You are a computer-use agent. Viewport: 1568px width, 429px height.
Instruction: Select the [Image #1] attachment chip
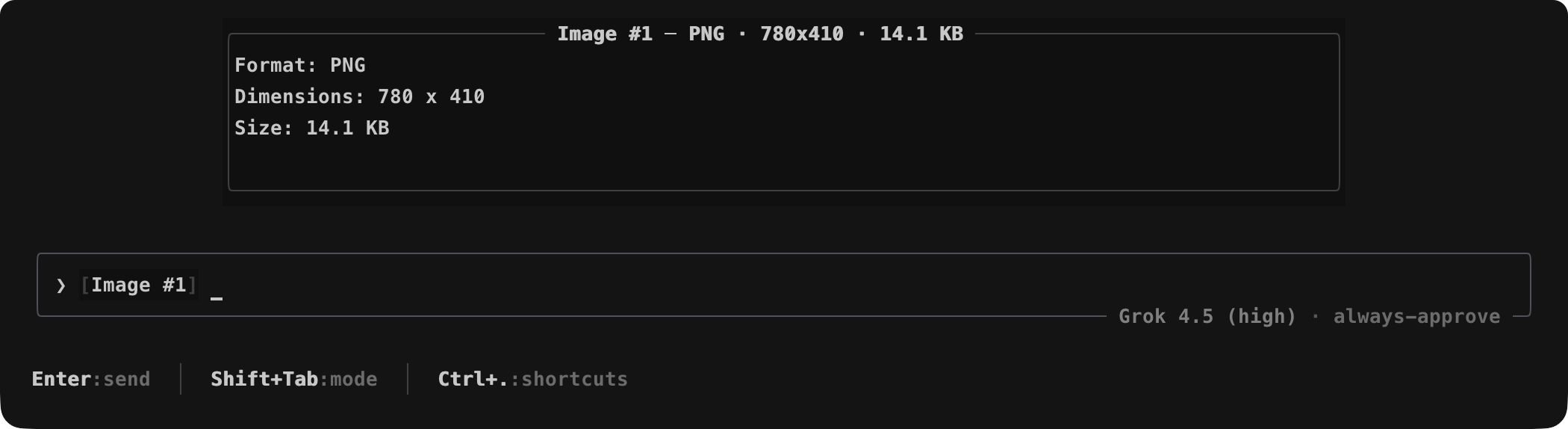point(139,285)
